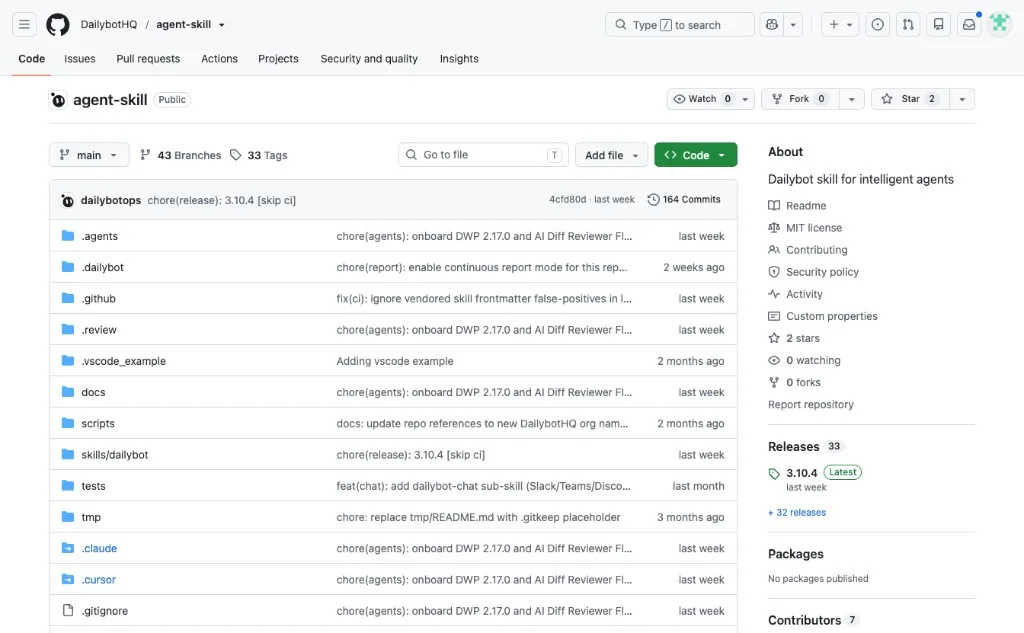Screen dimensions: 1024x633
Task: Open the .cursor symlink entry
Action: (99, 579)
